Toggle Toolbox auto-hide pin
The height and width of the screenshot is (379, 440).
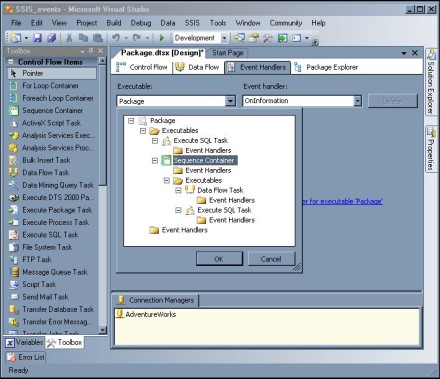coord(91,51)
